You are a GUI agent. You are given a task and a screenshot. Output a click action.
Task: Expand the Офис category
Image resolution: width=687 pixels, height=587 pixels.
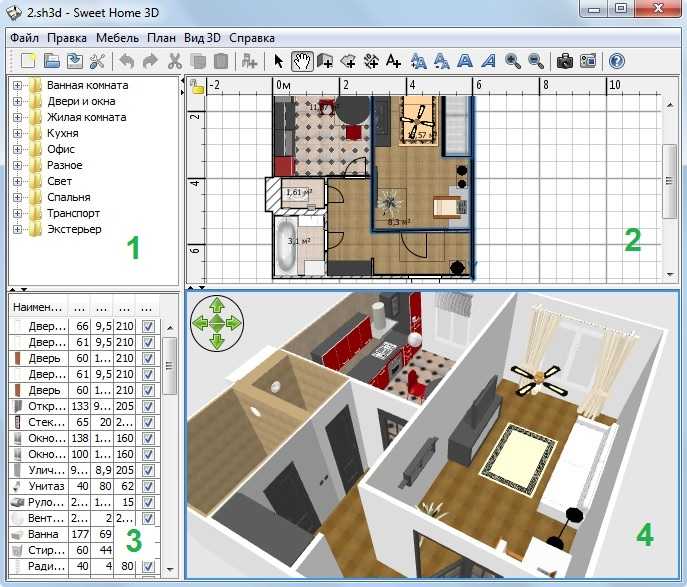point(17,149)
